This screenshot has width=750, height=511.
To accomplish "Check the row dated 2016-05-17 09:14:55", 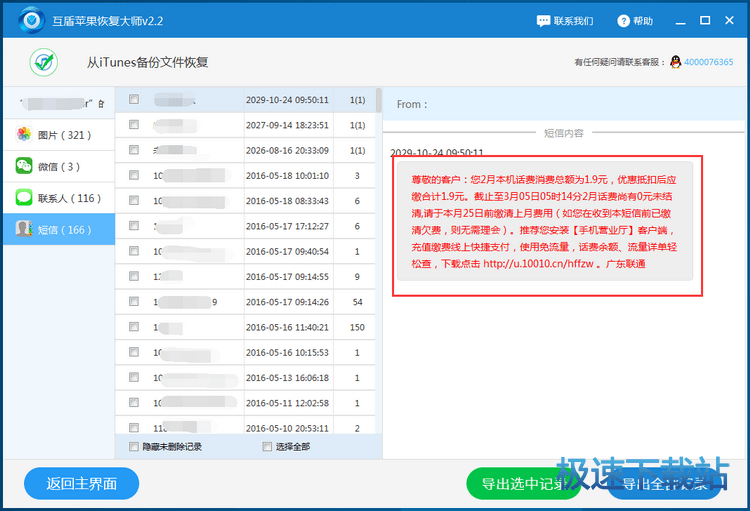I will (134, 276).
